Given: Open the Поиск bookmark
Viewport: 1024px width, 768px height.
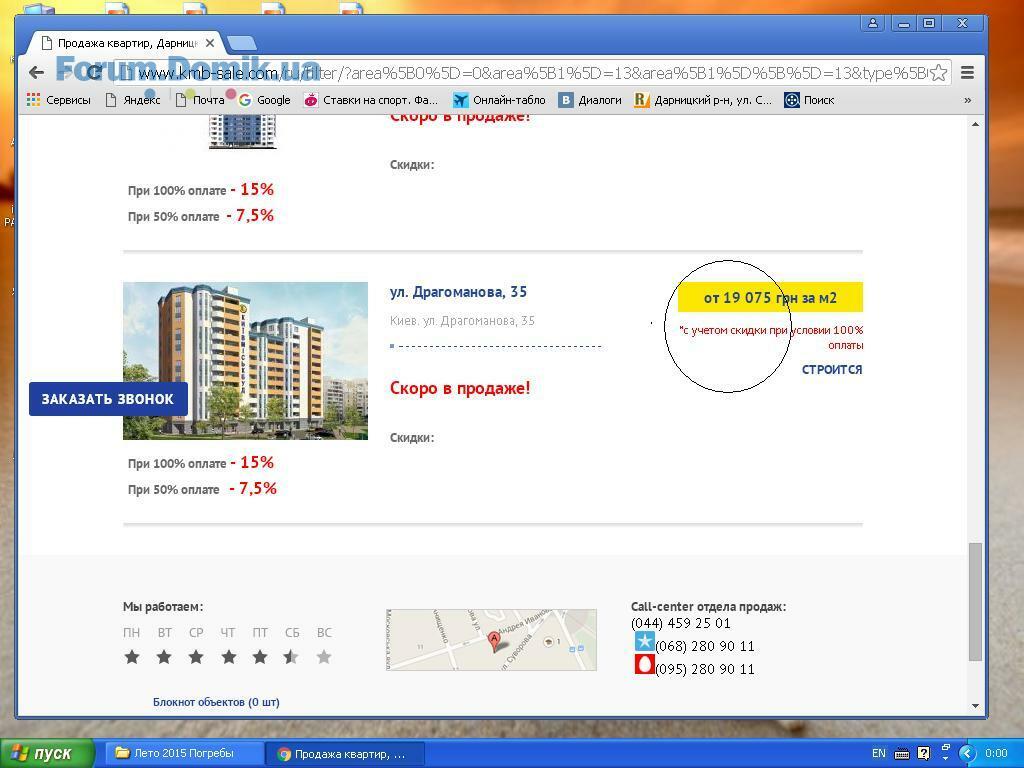Looking at the screenshot, I should point(809,100).
